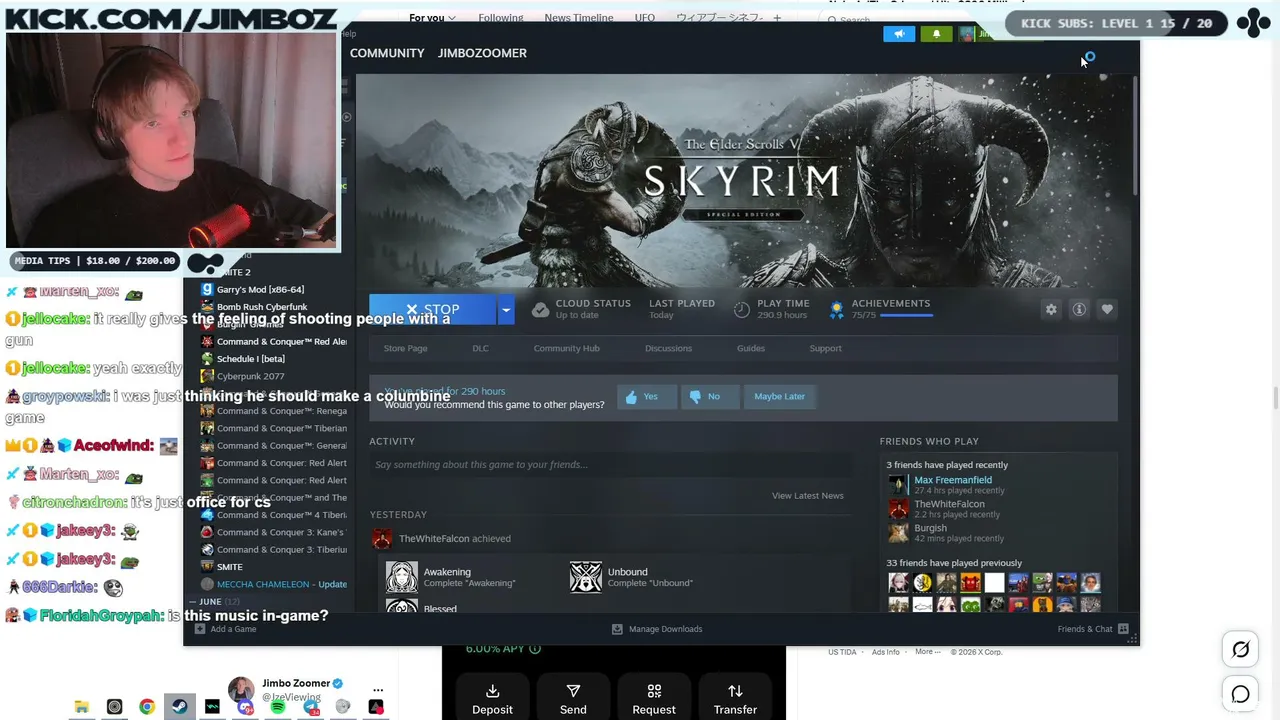Select Bomb Rush Cyberfunk in library

(262, 307)
